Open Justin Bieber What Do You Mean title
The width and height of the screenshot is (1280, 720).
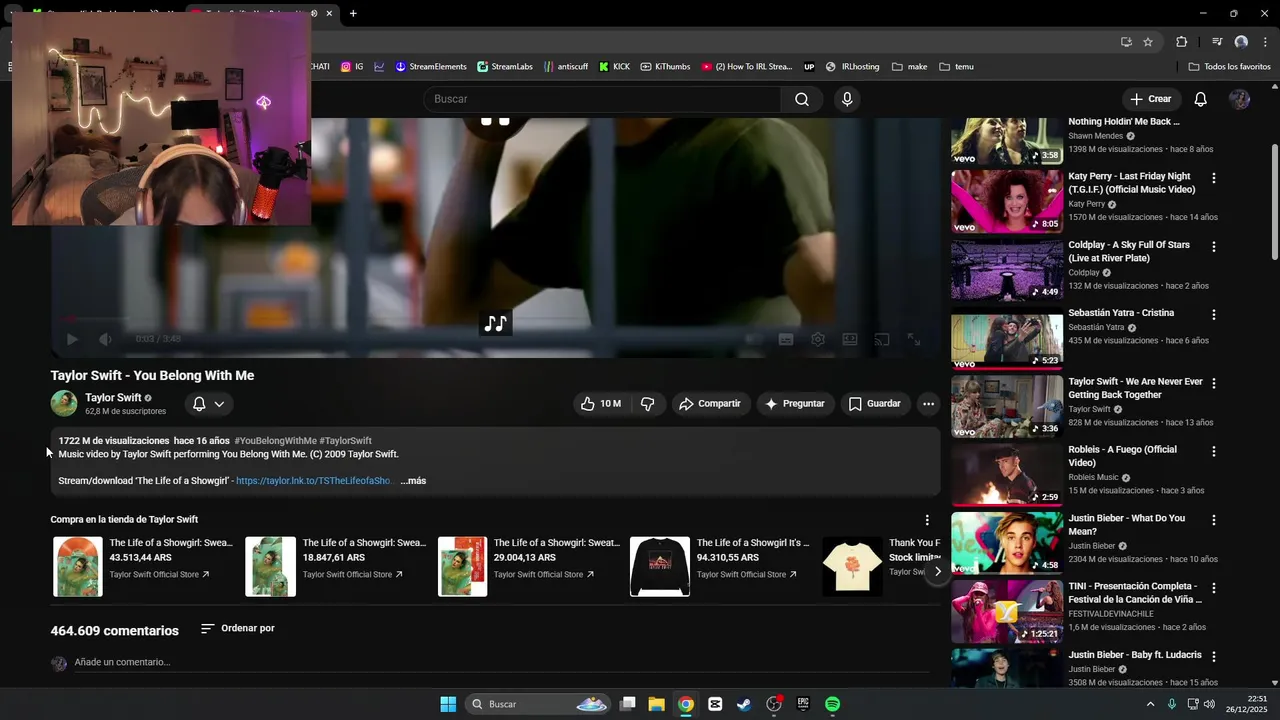pos(1127,525)
